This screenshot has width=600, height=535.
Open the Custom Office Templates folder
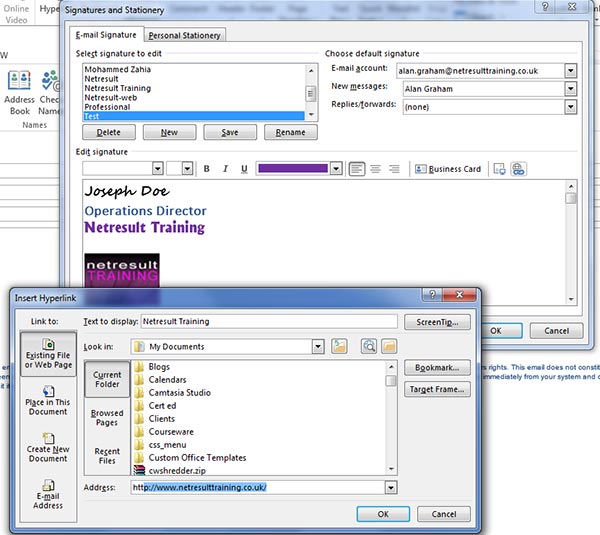coord(197,458)
